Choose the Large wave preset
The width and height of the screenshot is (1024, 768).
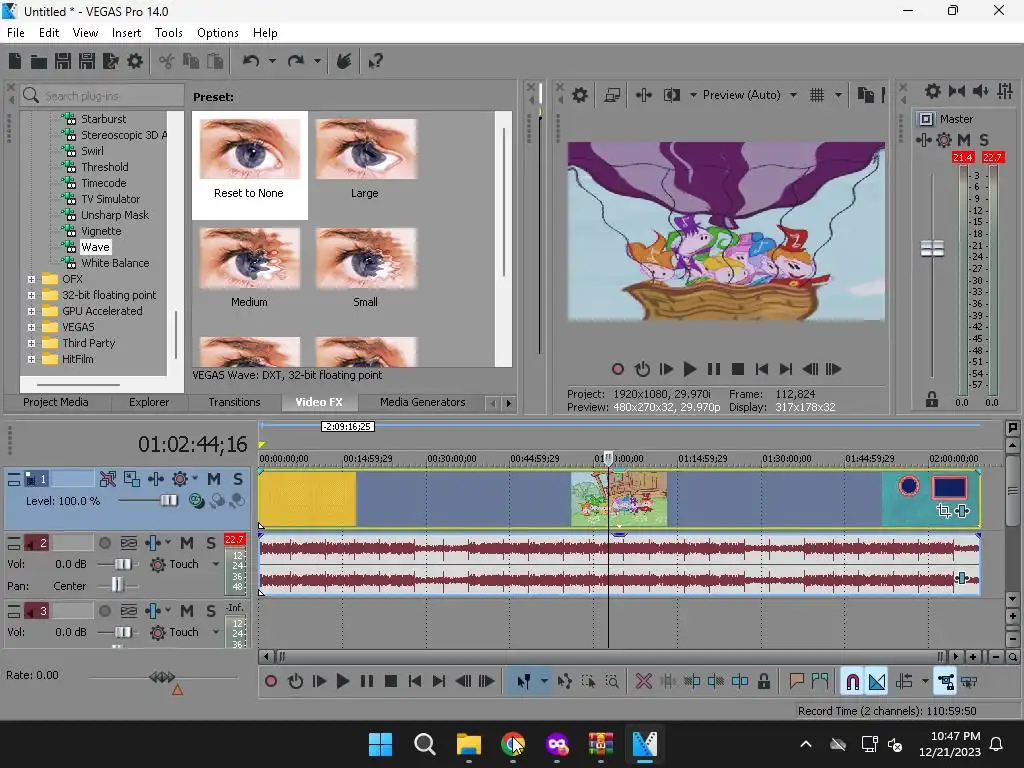[365, 160]
